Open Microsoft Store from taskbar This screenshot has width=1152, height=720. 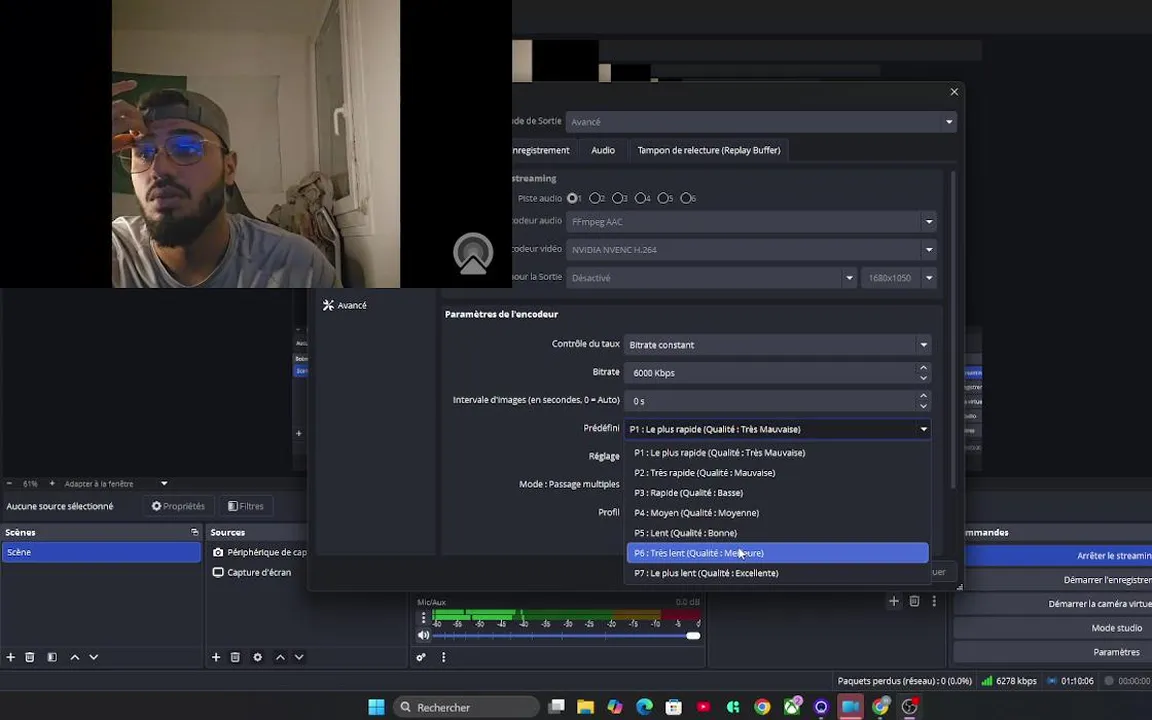pos(674,707)
